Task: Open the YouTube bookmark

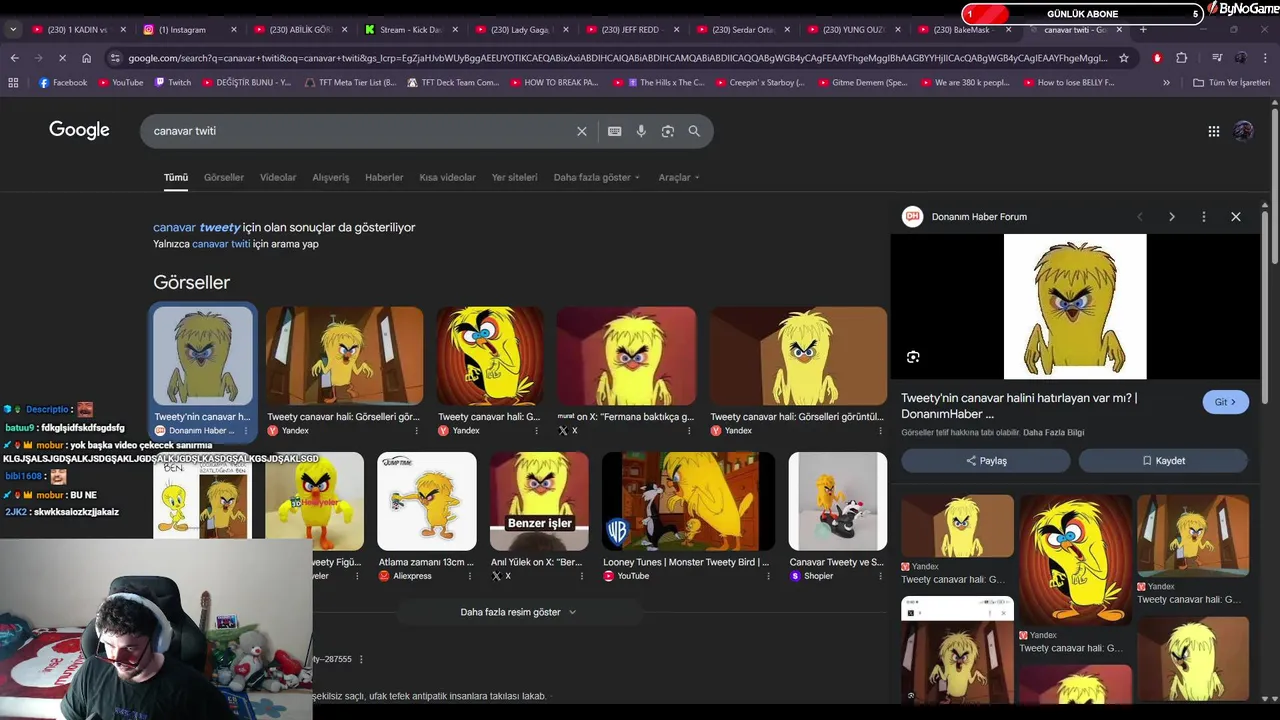Action: point(121,82)
